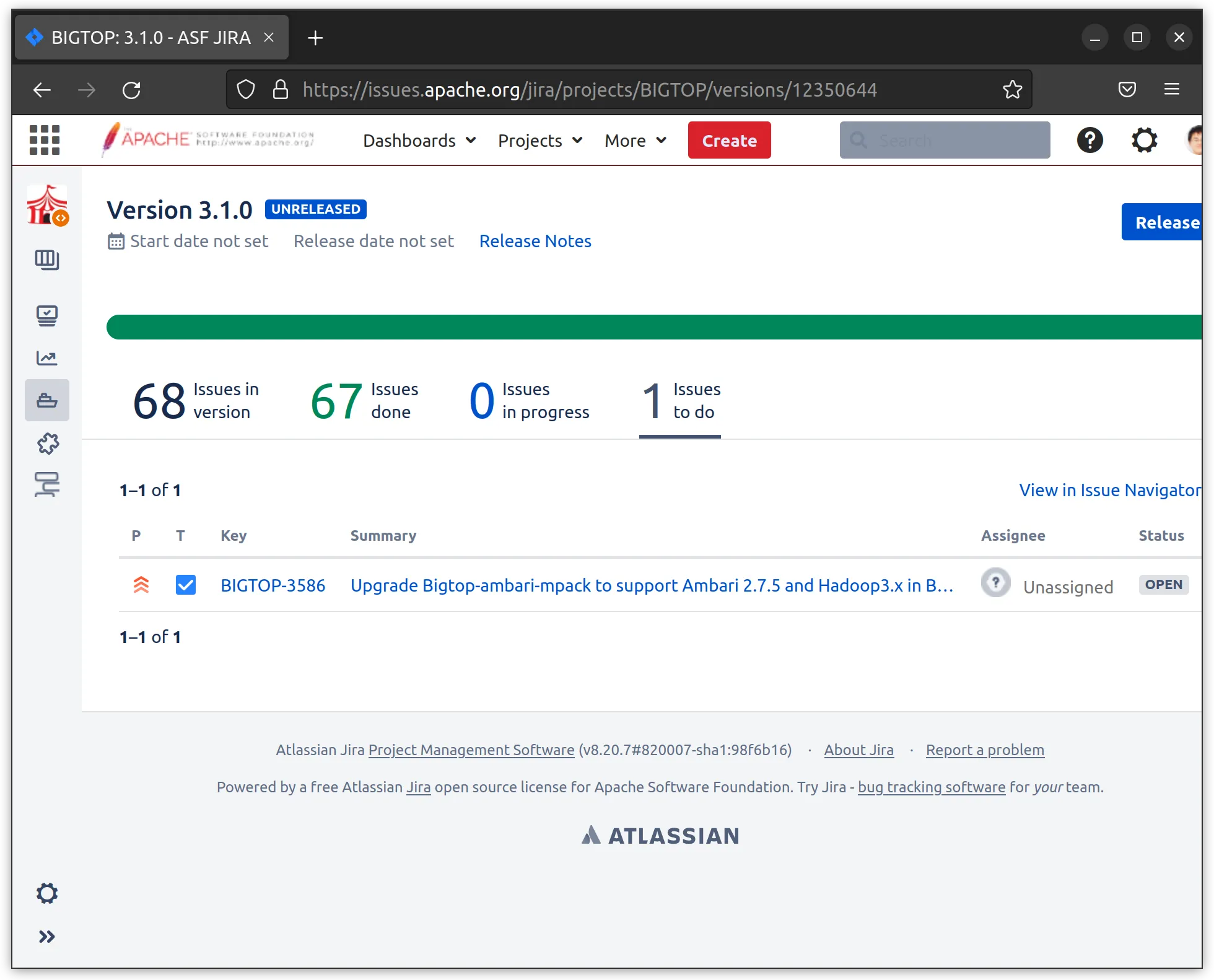Open the app switcher grid icon
Viewport: 1214px width, 980px height.
[x=45, y=140]
